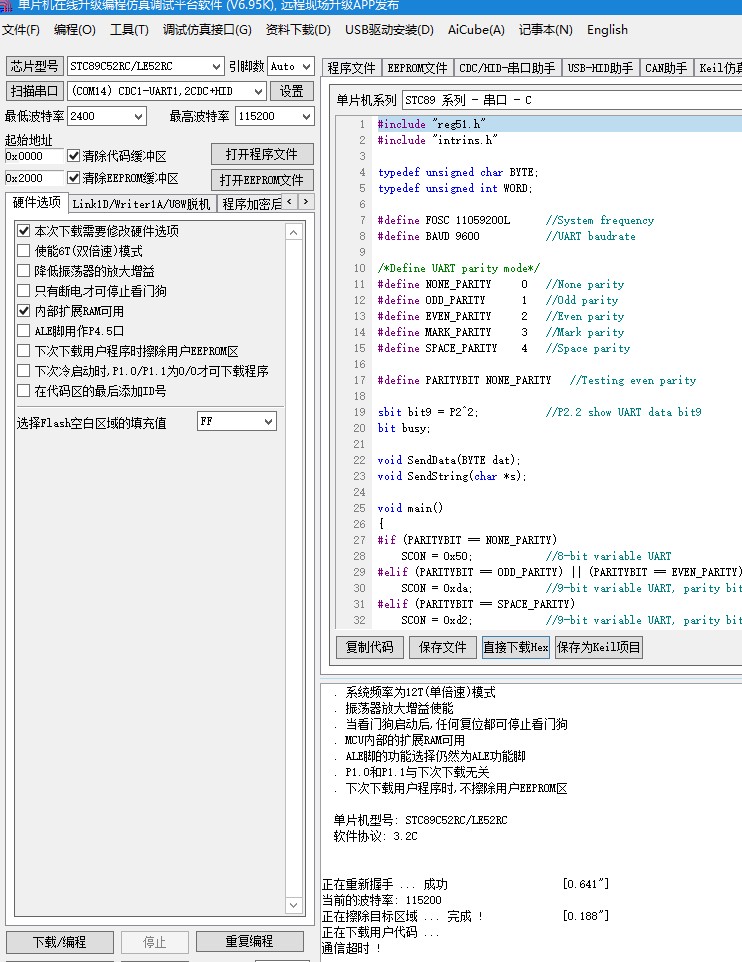Click log text '软件协议: 3.2C'
742x962 pixels.
click(375, 836)
